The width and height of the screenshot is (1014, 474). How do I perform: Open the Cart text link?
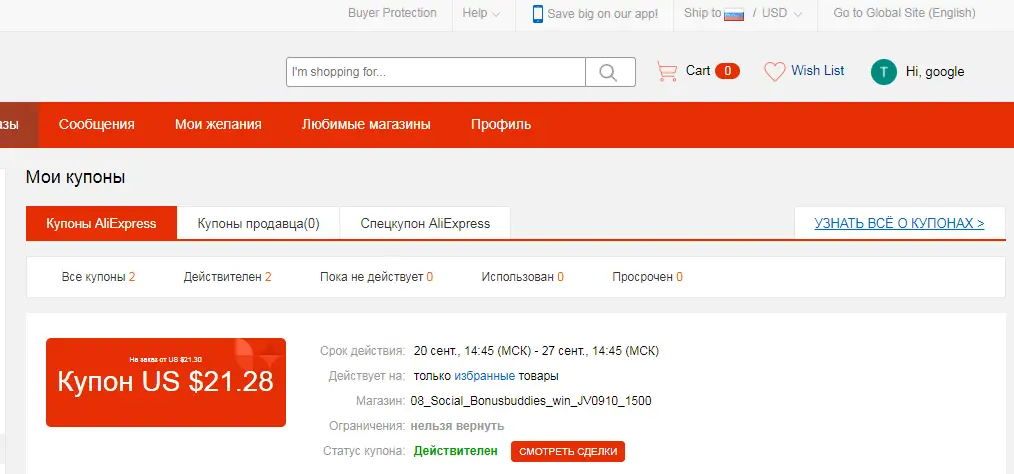pyautogui.click(x=698, y=70)
